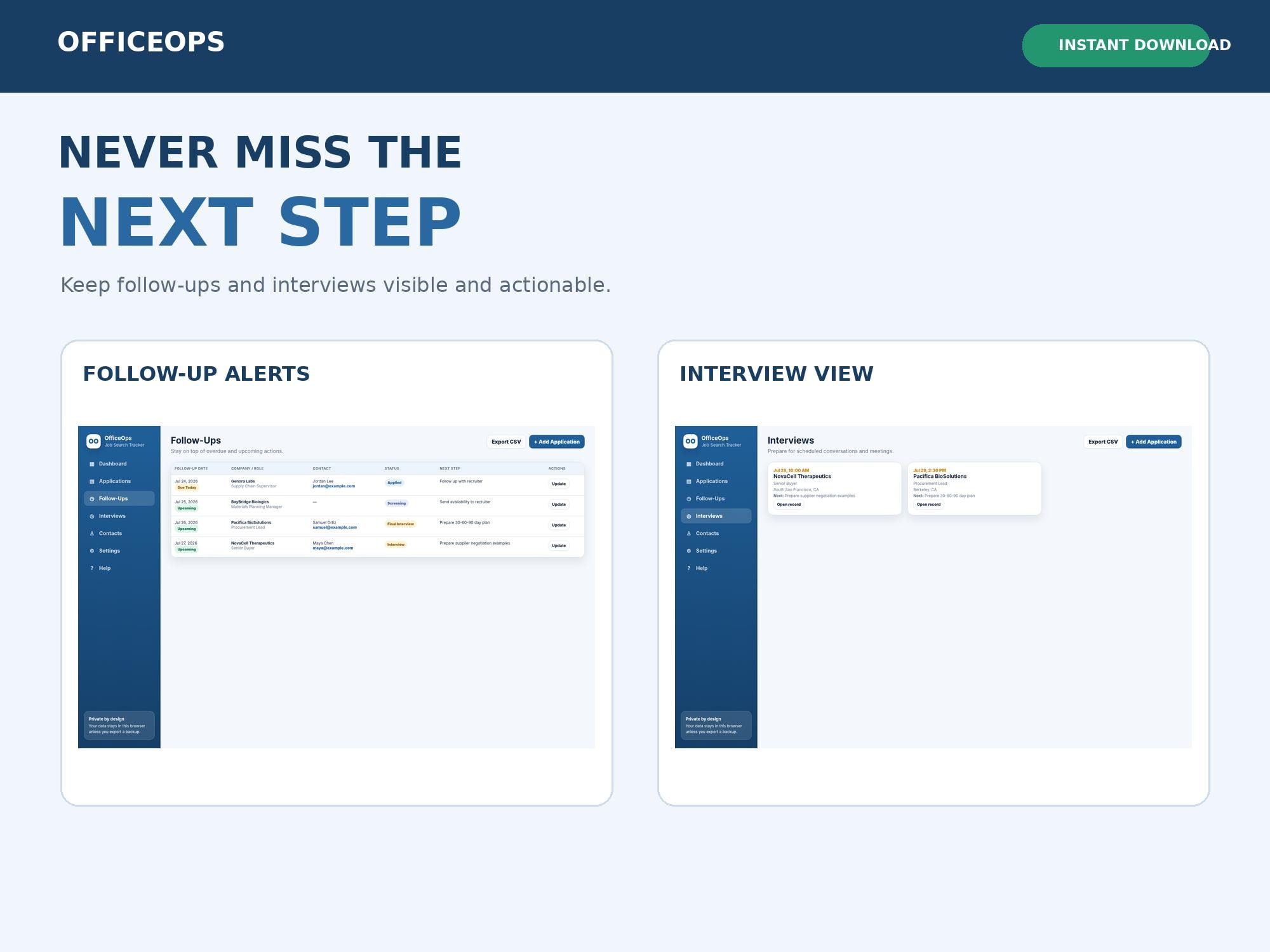Click Contacts icon in Interview View sidebar
1270x952 pixels.
pos(689,533)
